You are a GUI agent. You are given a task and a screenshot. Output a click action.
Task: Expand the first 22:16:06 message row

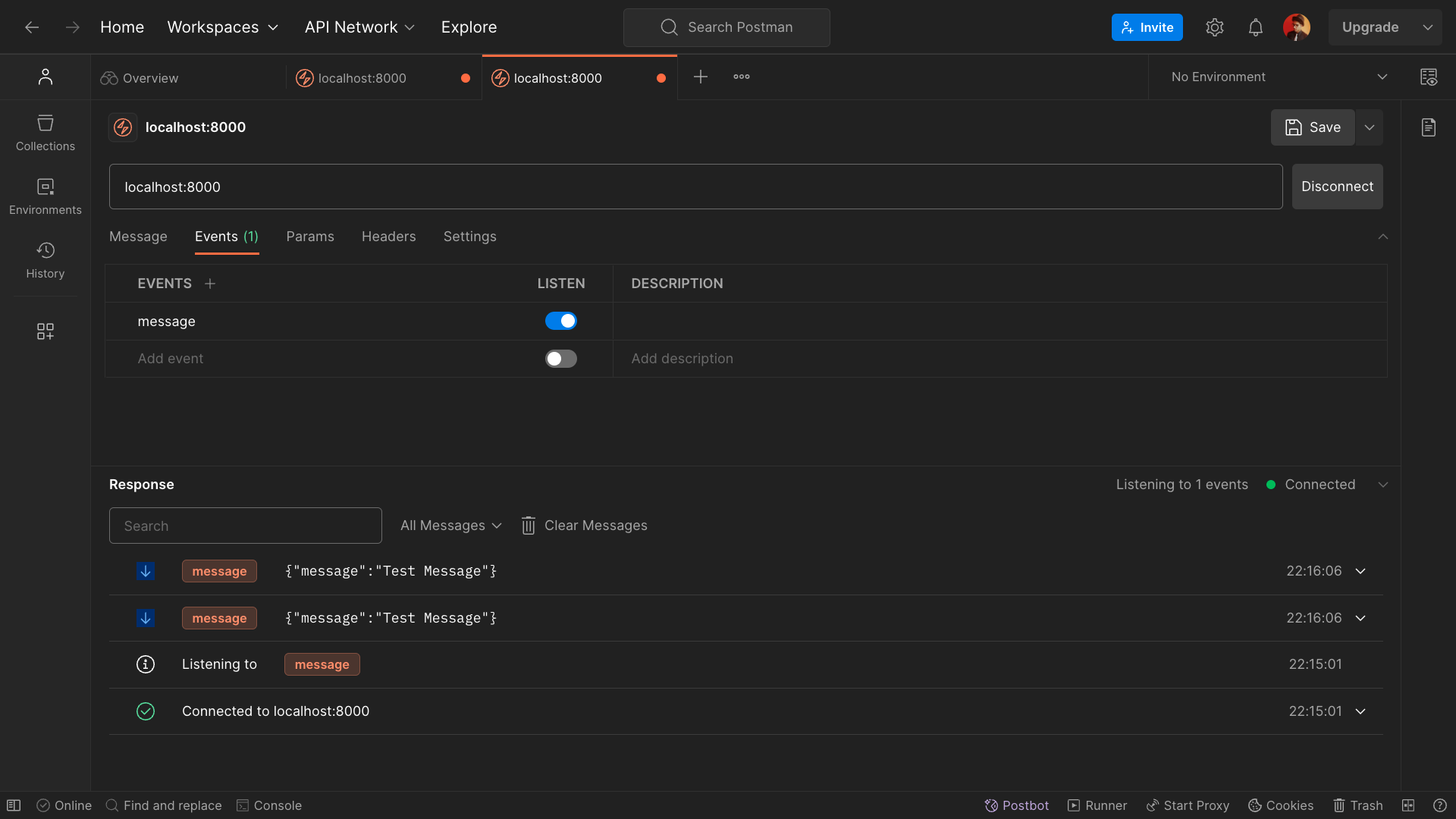pyautogui.click(x=1360, y=571)
